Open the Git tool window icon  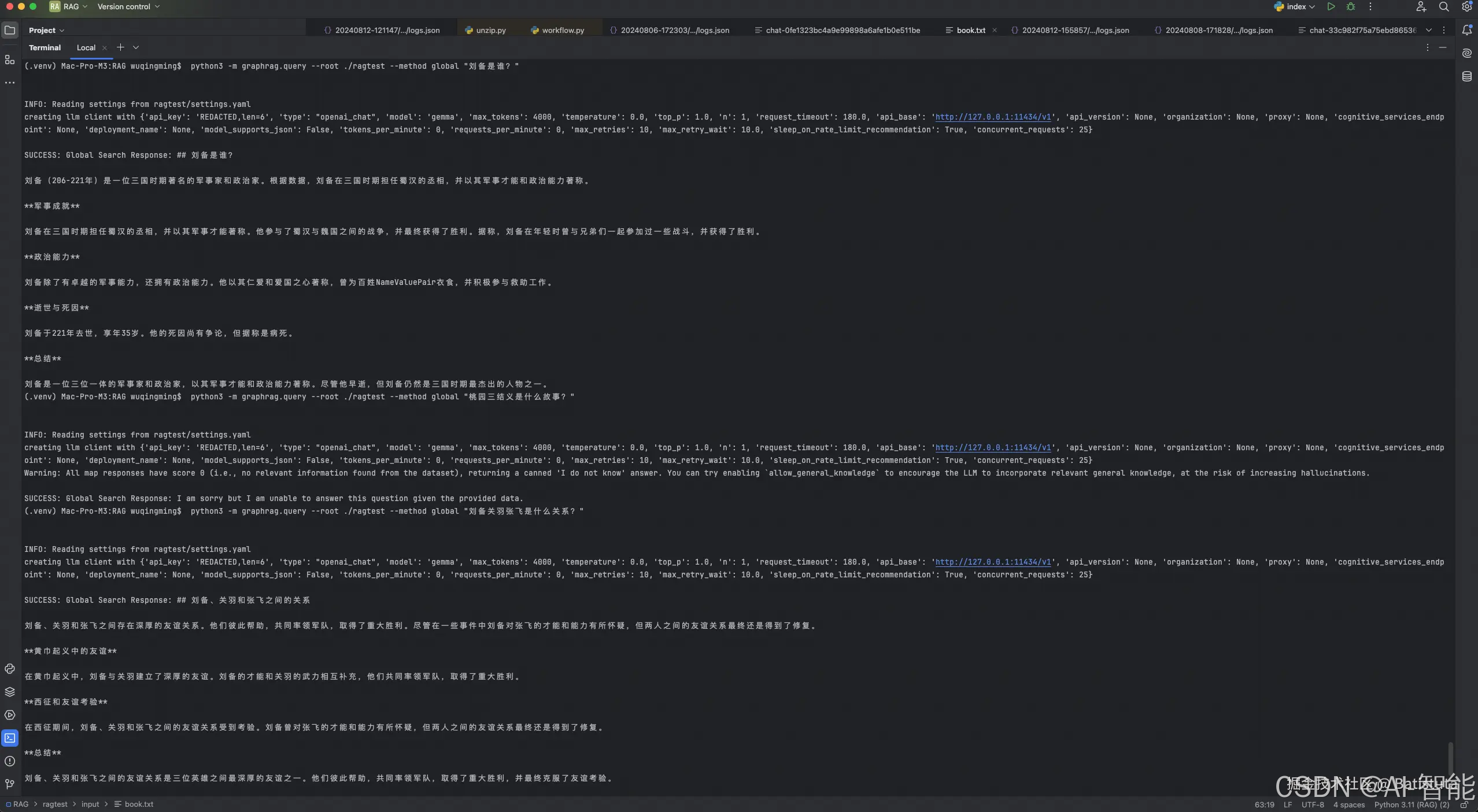coord(10,784)
